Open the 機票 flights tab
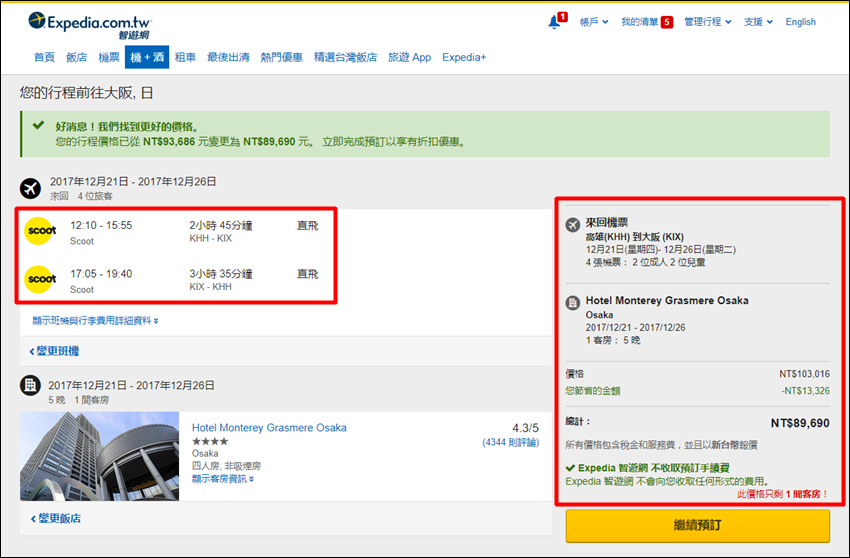The width and height of the screenshot is (850, 558). coord(108,57)
